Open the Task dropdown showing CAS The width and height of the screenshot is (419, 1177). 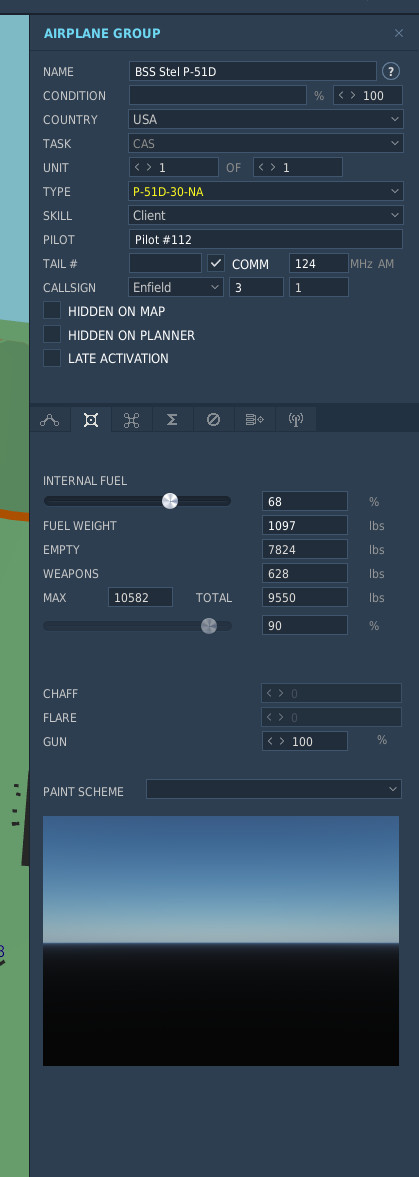(266, 143)
